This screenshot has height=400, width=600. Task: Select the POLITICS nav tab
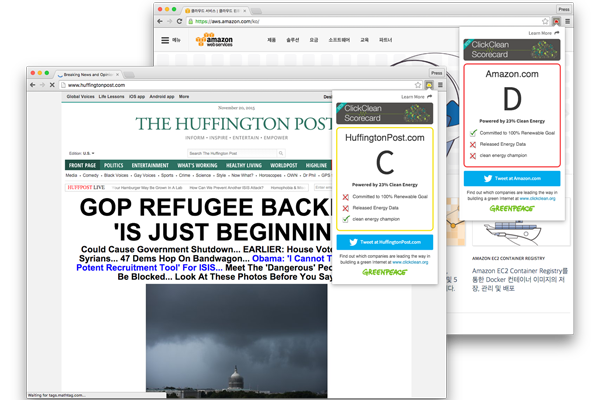pyautogui.click(x=114, y=165)
